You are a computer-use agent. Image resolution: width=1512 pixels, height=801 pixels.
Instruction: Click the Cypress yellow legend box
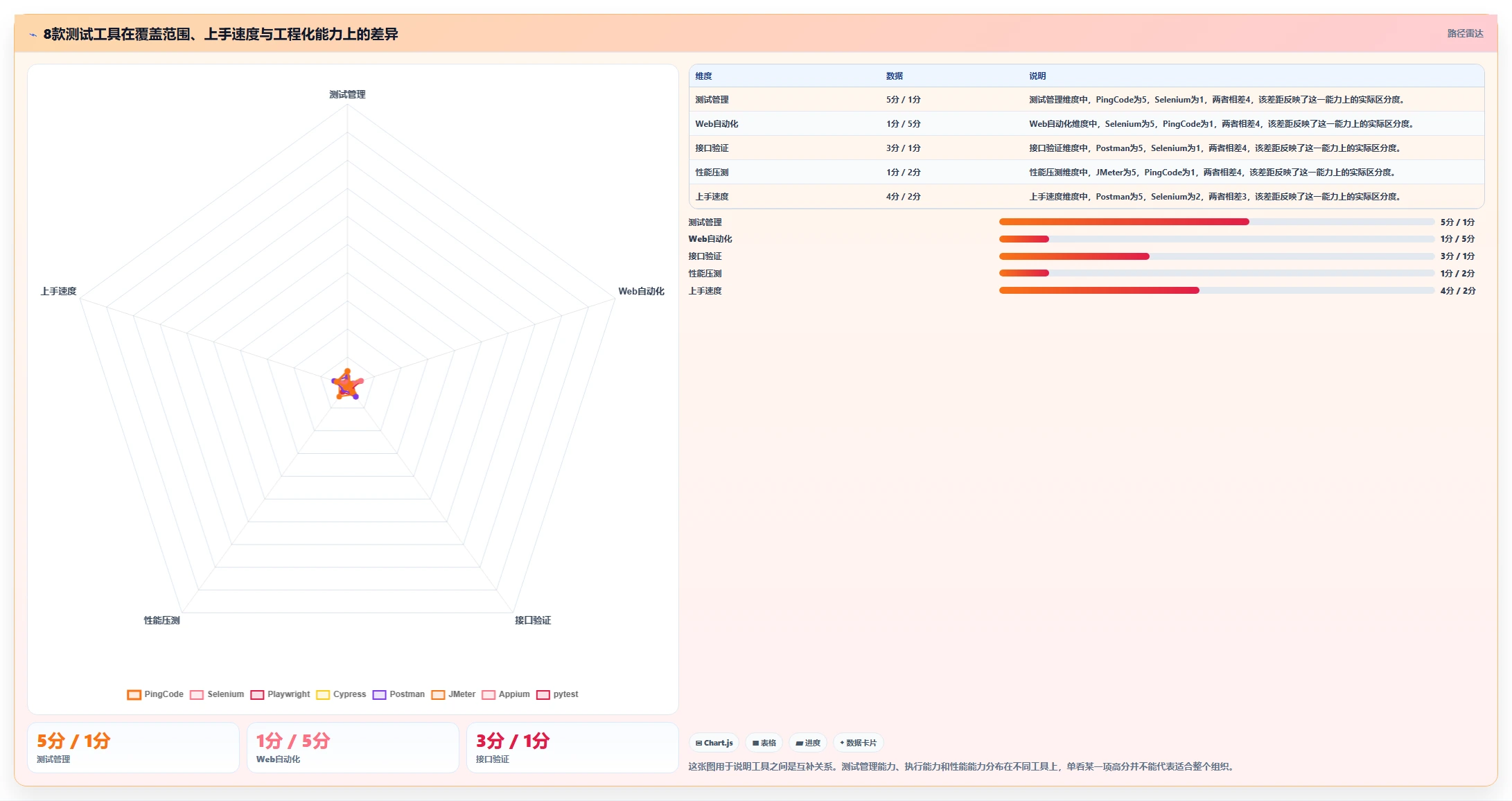pos(323,694)
